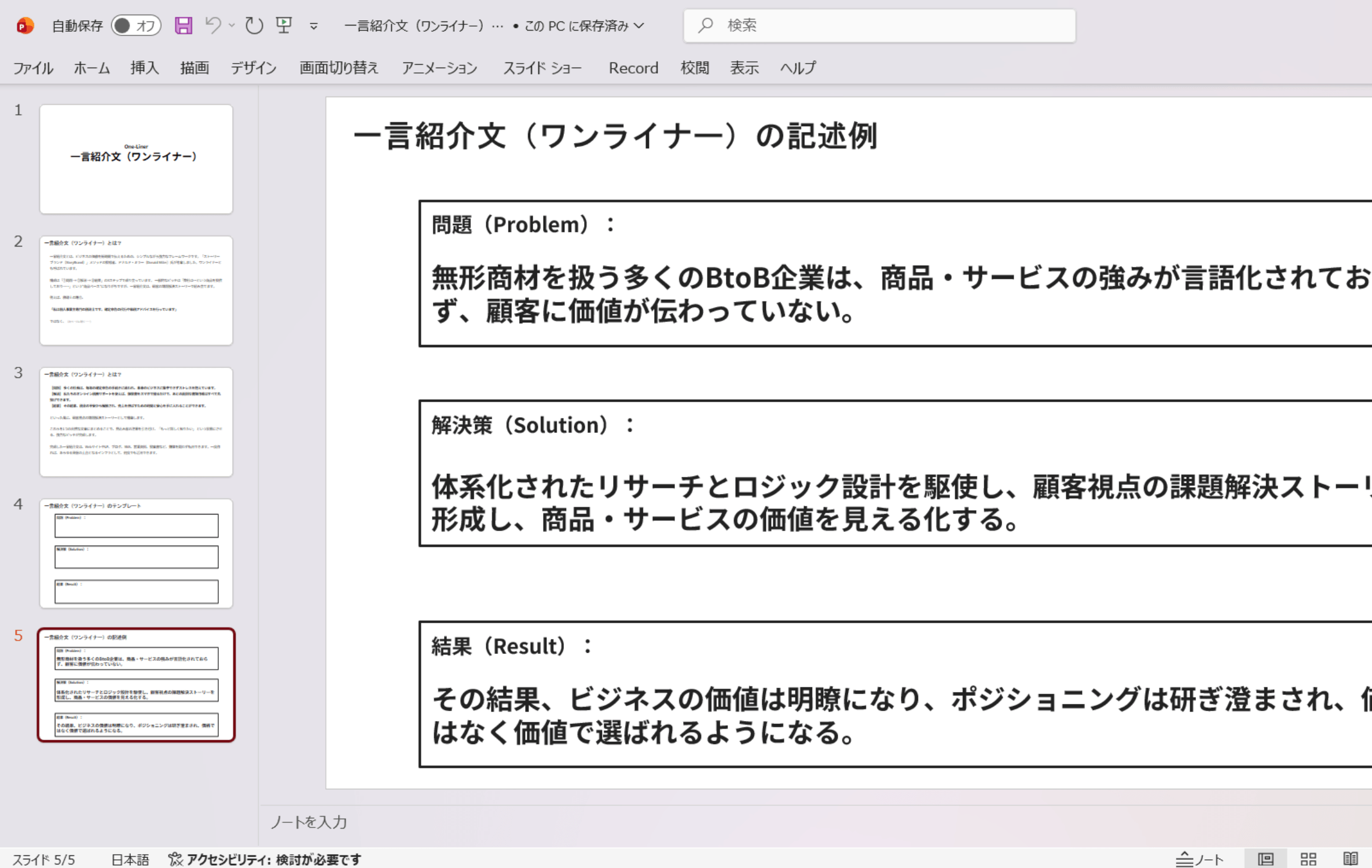This screenshot has height=868, width=1372.
Task: Switch to the 表示 tab
Action: tap(744, 68)
